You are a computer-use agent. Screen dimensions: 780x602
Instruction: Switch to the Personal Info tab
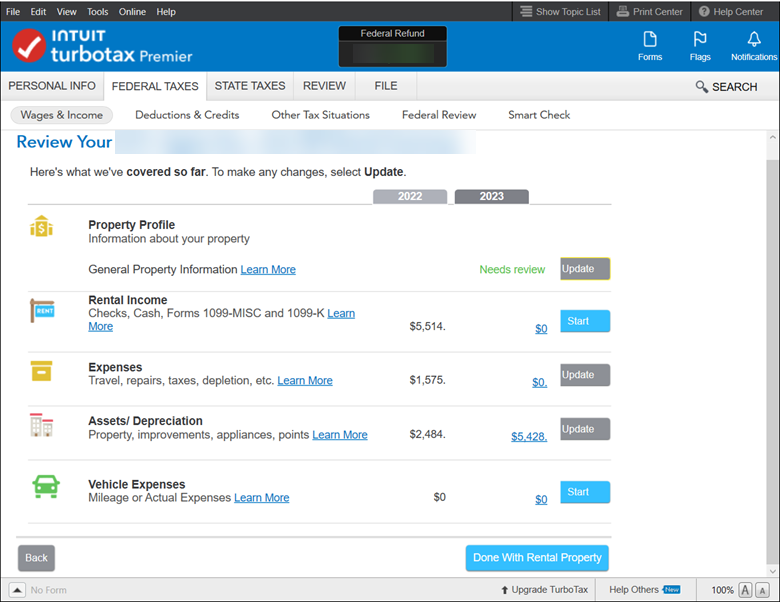(52, 86)
